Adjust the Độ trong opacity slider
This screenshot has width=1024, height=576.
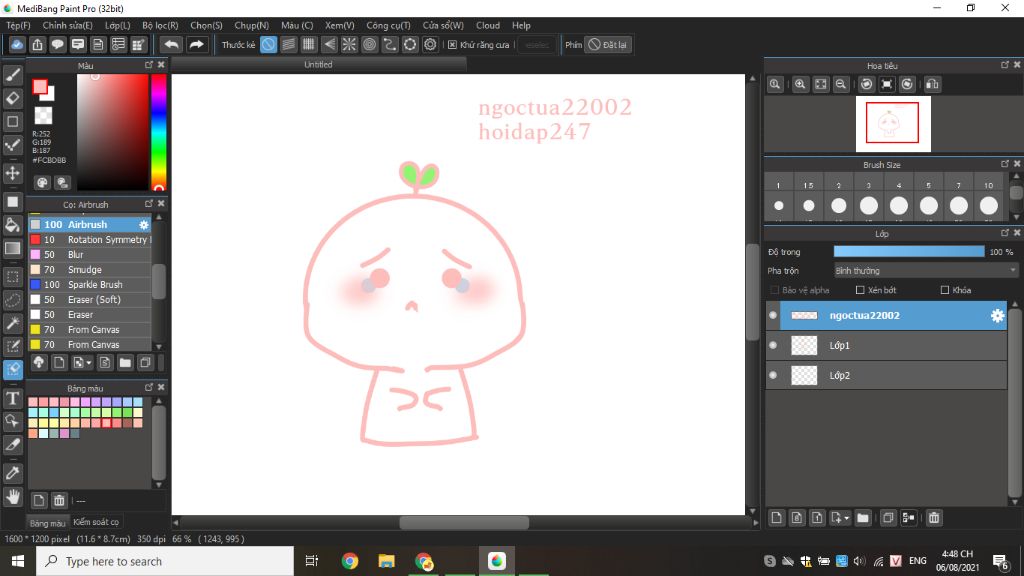coord(909,251)
